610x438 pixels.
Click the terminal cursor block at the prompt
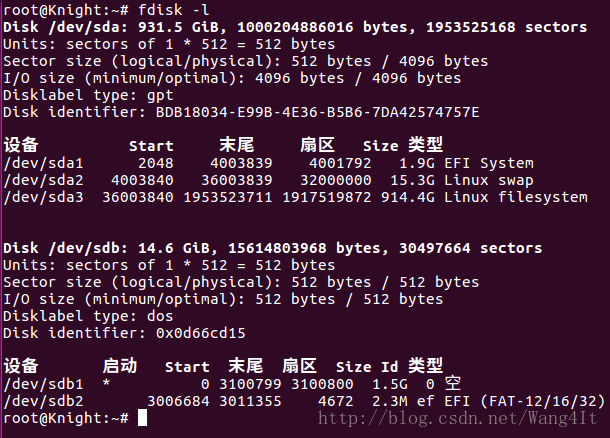(142, 418)
